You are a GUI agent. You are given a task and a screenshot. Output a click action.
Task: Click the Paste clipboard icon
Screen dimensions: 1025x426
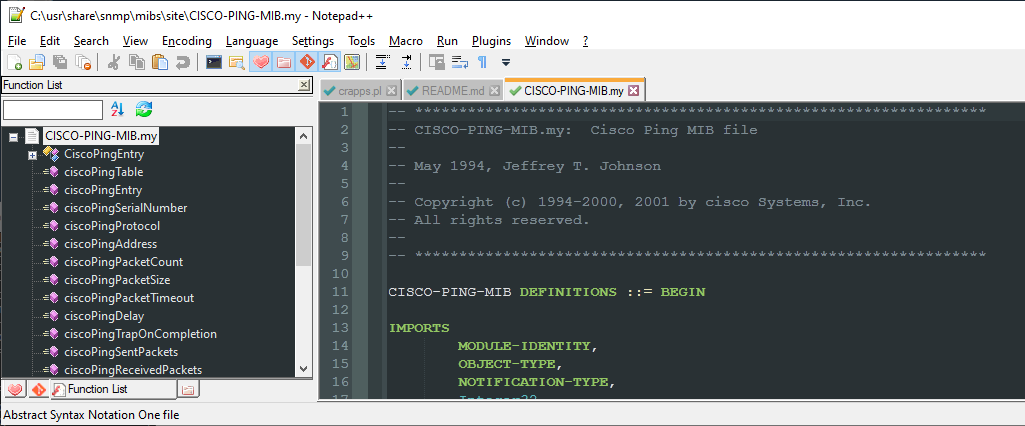tap(160, 62)
